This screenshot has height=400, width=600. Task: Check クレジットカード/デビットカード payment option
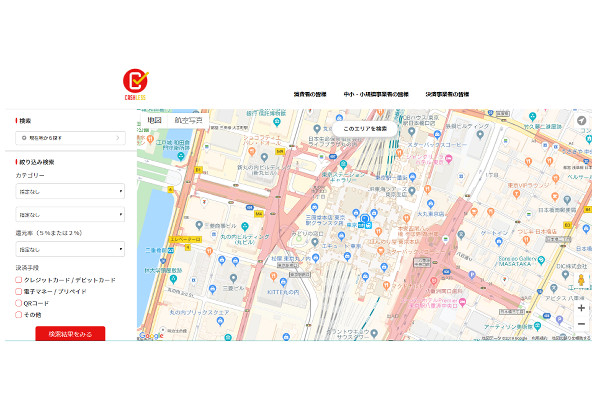pos(18,280)
